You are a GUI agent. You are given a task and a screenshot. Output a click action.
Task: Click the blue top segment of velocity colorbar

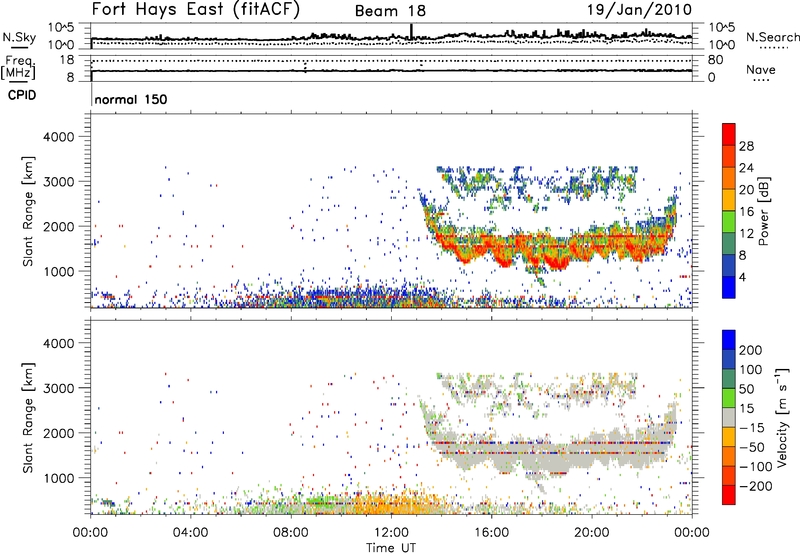tap(729, 340)
